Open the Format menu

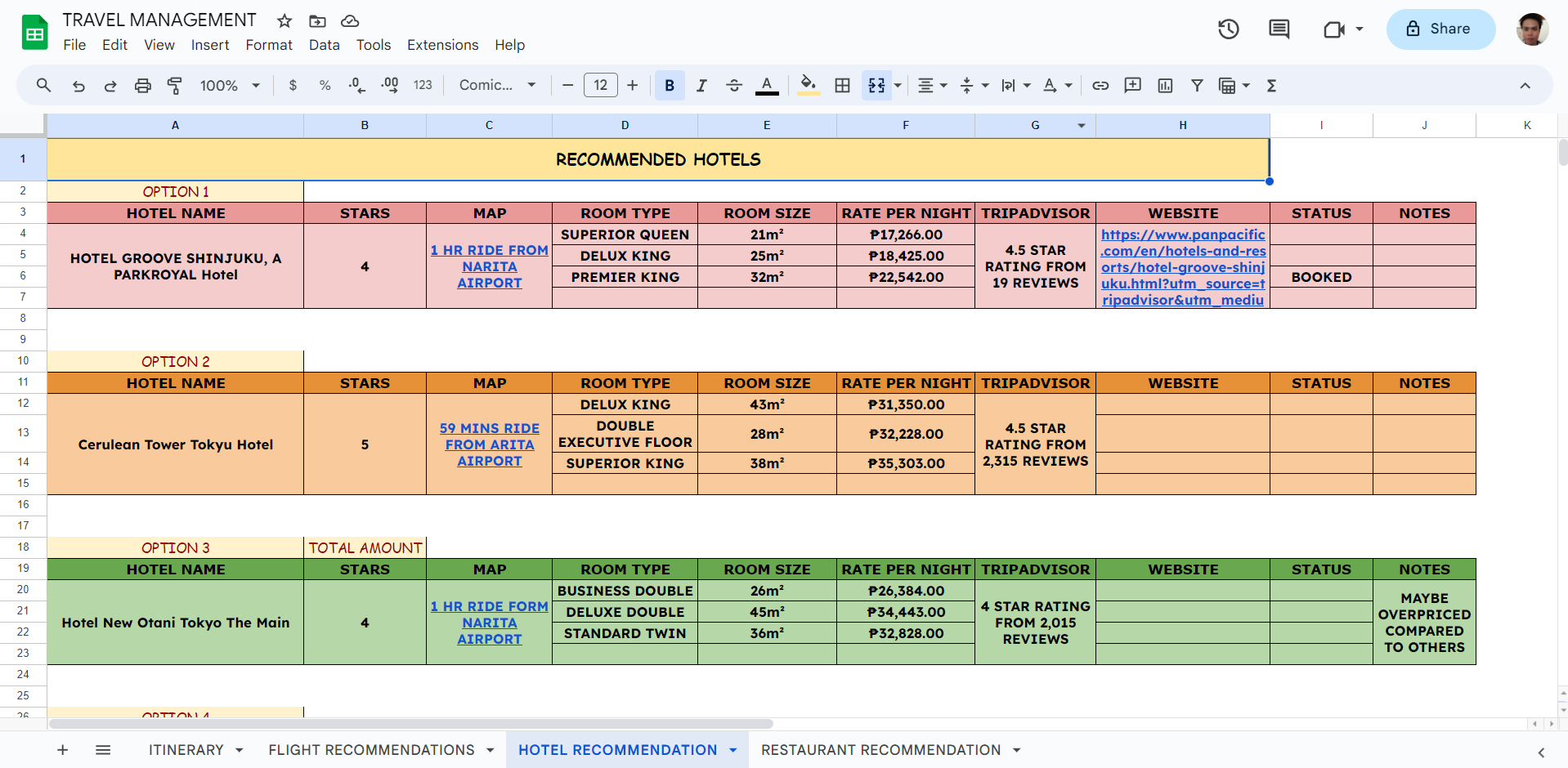[269, 45]
